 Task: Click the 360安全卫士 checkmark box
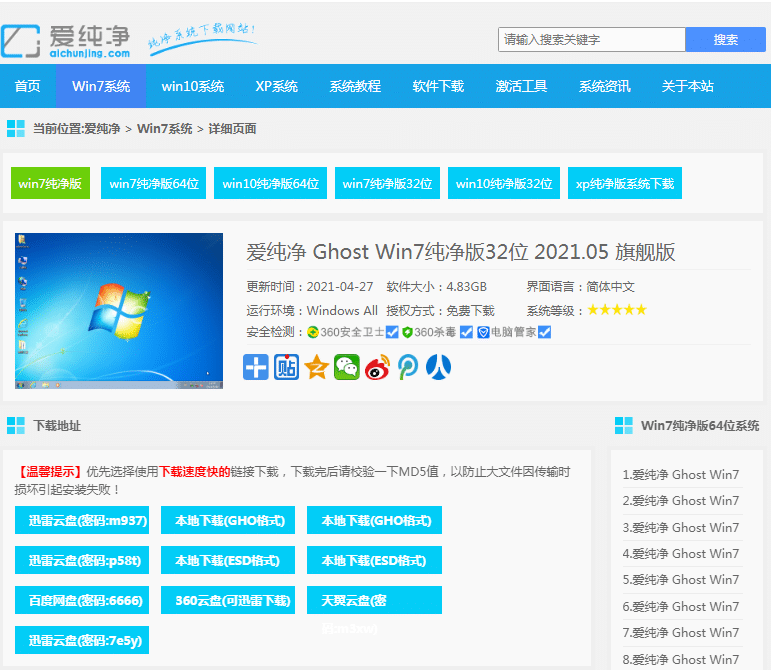click(x=393, y=332)
